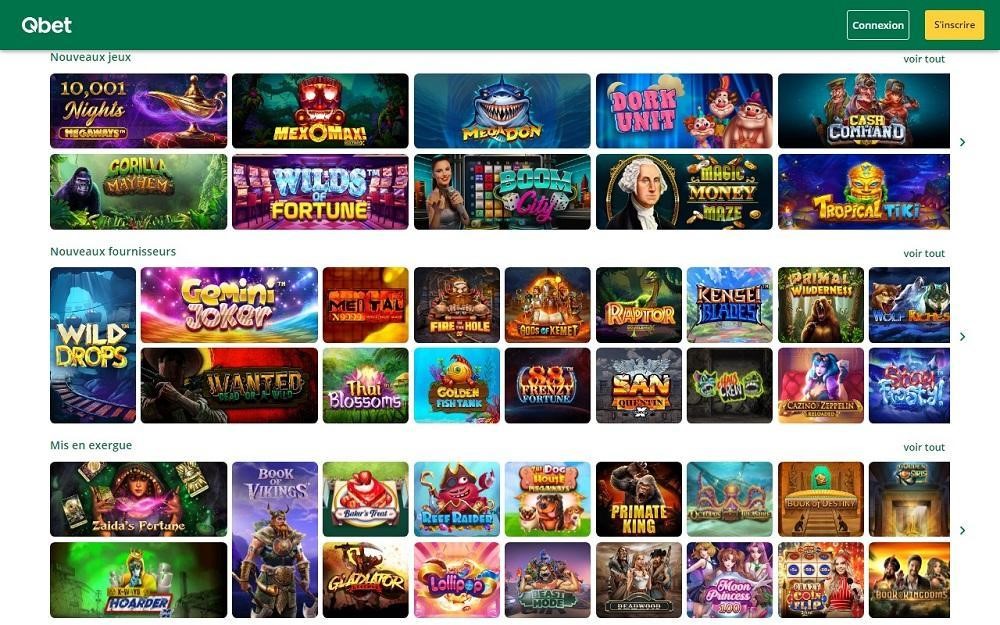Advance Nouveaux fournisseurs carousel with right chevron
The height and width of the screenshot is (625, 1000).
[x=962, y=336]
